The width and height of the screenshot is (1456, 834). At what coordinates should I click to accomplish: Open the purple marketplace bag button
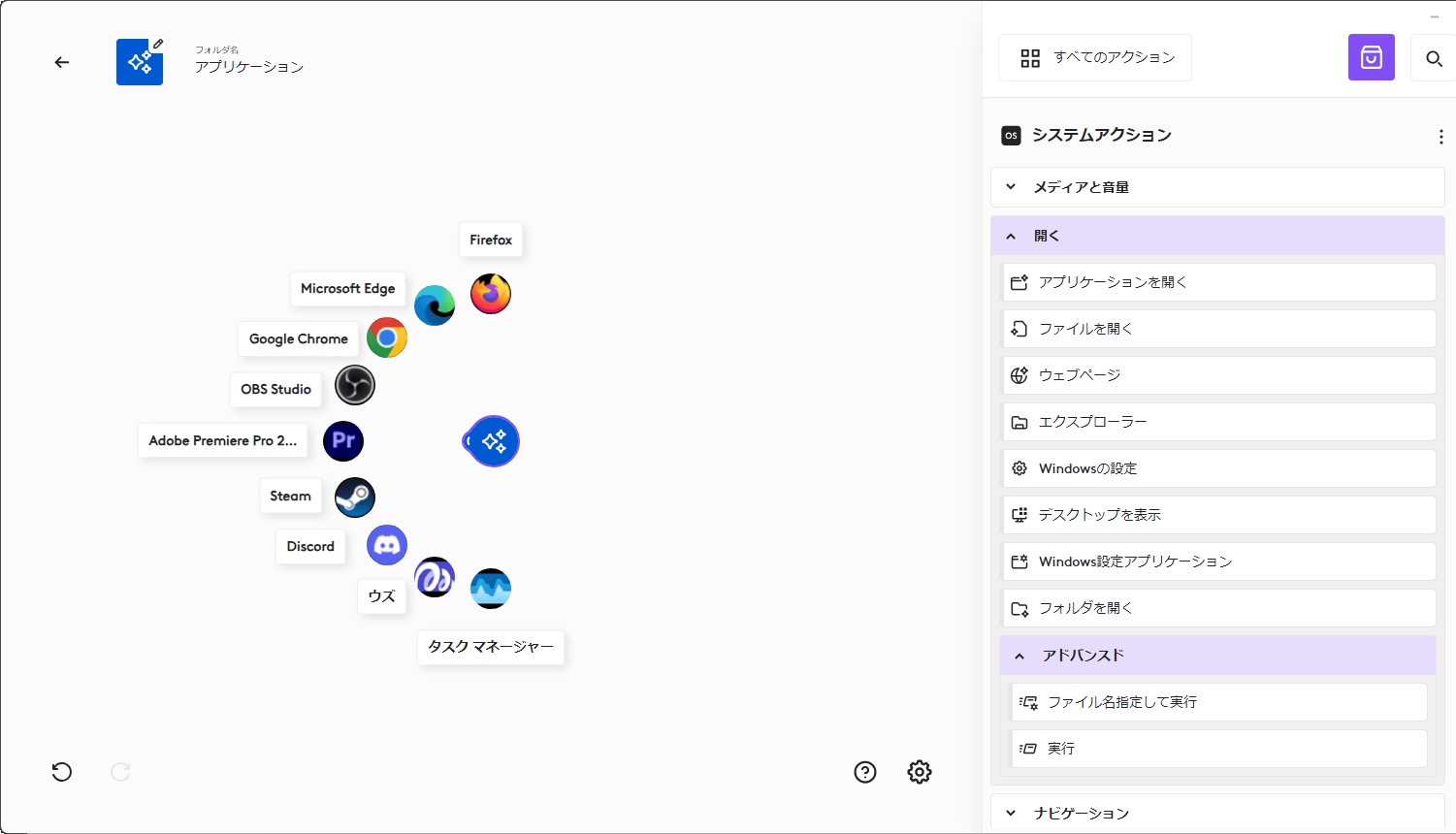click(x=1371, y=58)
